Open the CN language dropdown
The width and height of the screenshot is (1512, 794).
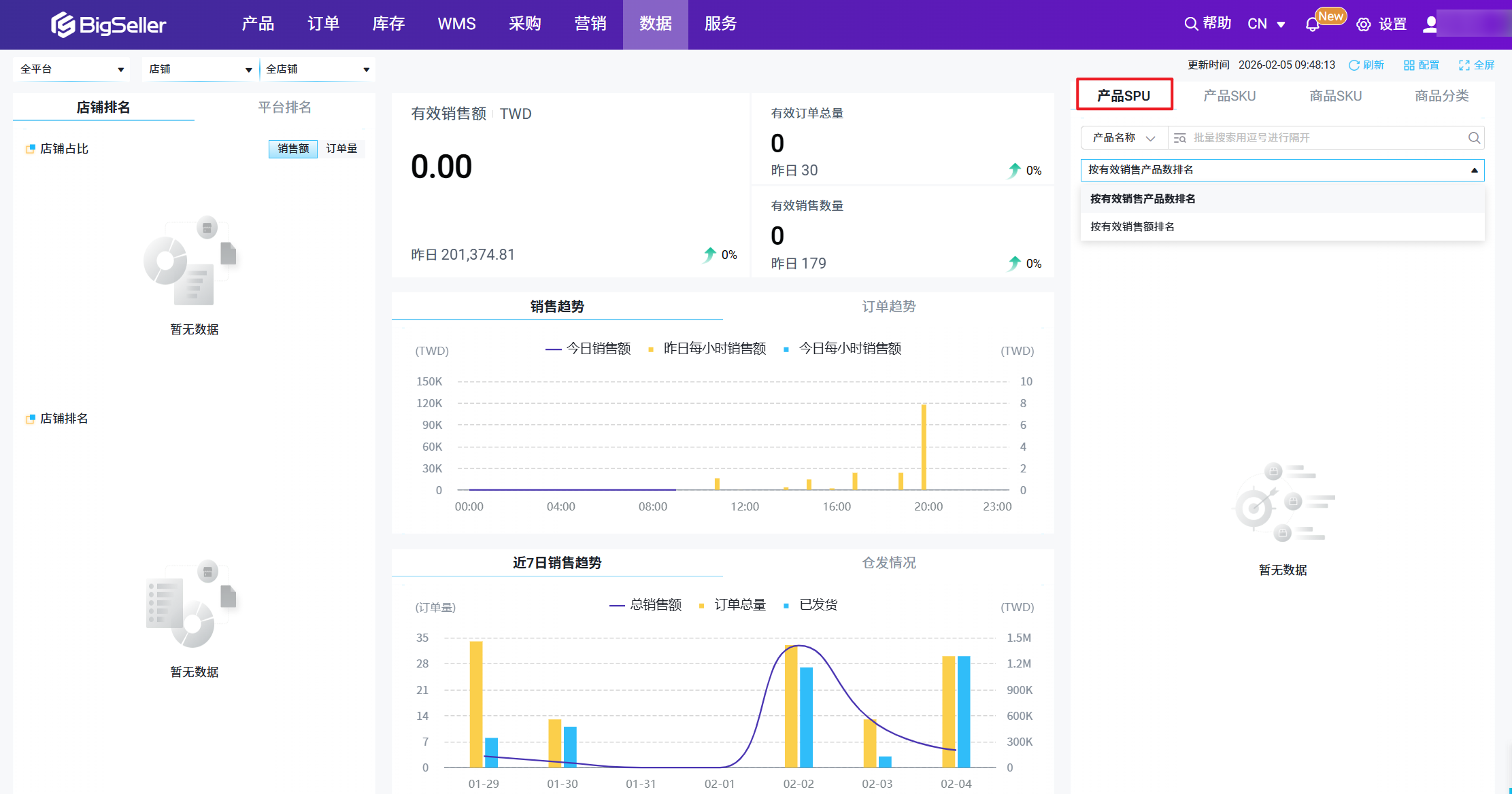[x=1266, y=24]
